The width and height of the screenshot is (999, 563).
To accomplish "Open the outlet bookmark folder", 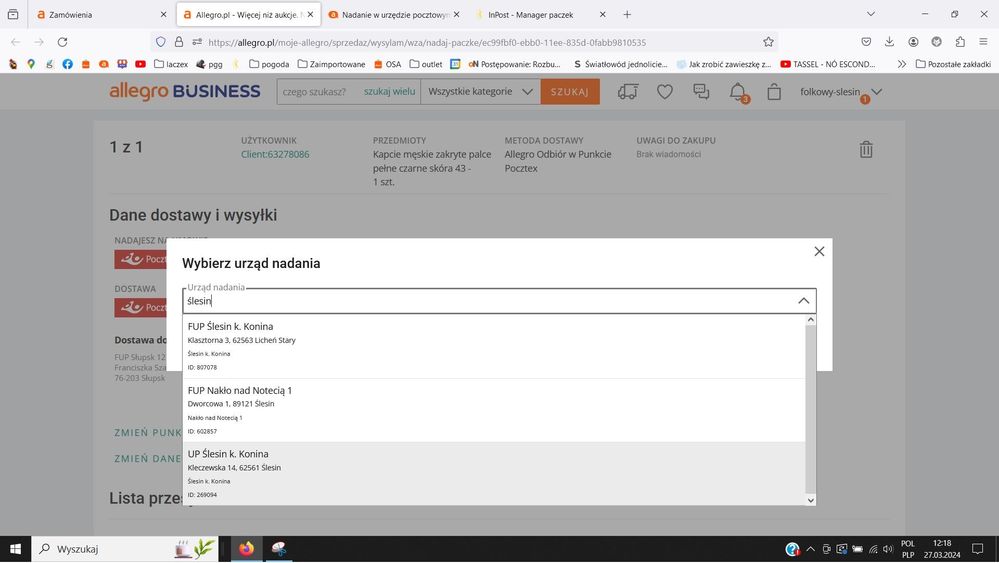I will tap(426, 64).
